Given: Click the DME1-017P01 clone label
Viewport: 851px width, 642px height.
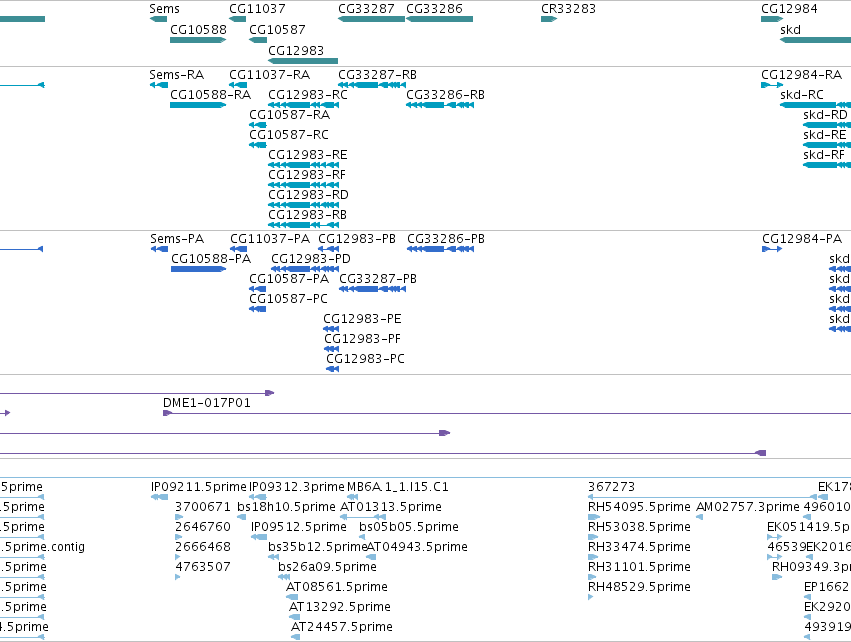Looking at the screenshot, I should (207, 403).
